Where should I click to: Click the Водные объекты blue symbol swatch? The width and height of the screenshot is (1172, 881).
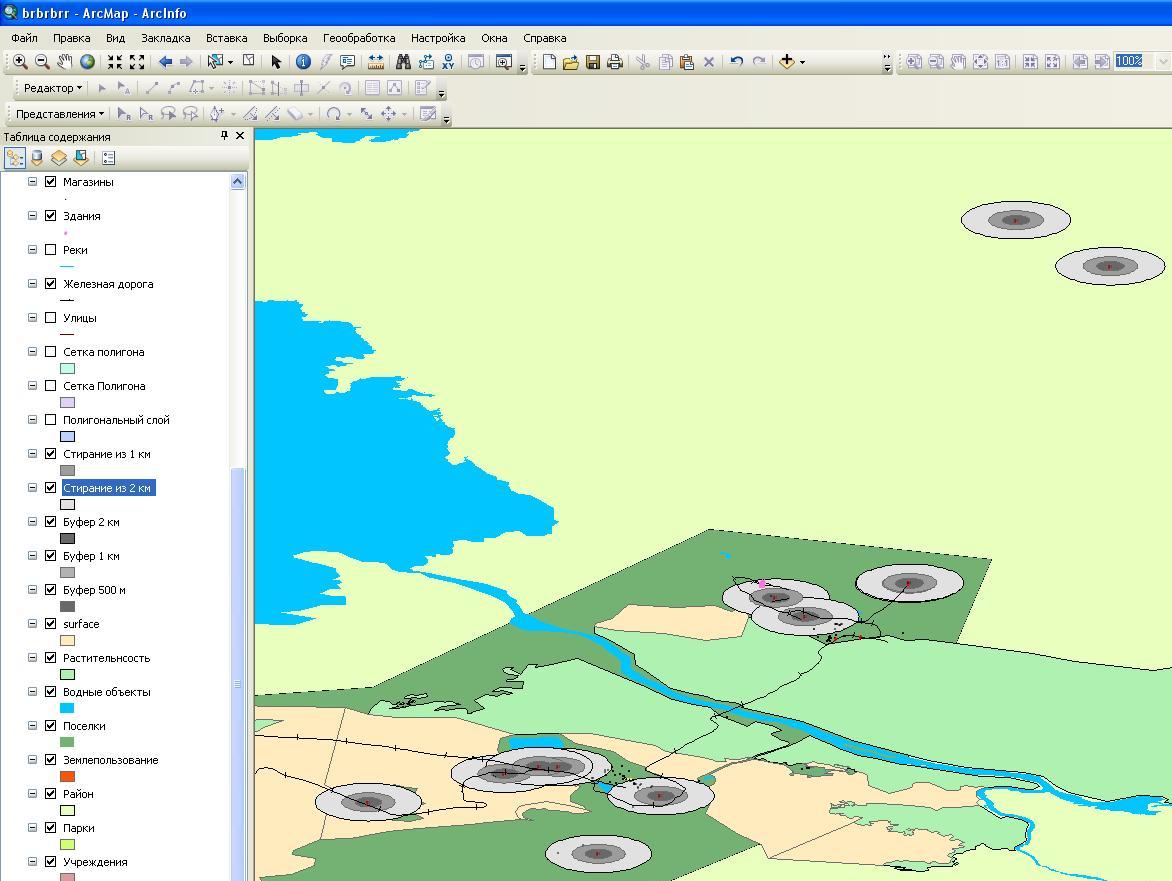[x=67, y=708]
